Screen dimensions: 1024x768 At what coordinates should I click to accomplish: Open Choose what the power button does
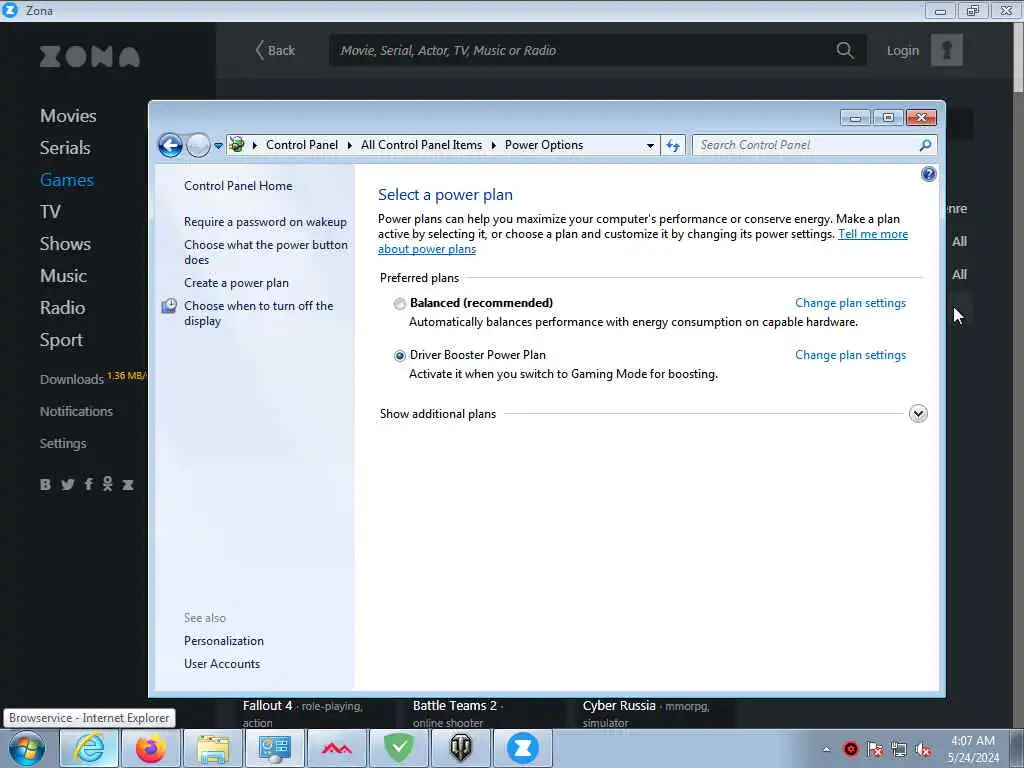pyautogui.click(x=266, y=252)
